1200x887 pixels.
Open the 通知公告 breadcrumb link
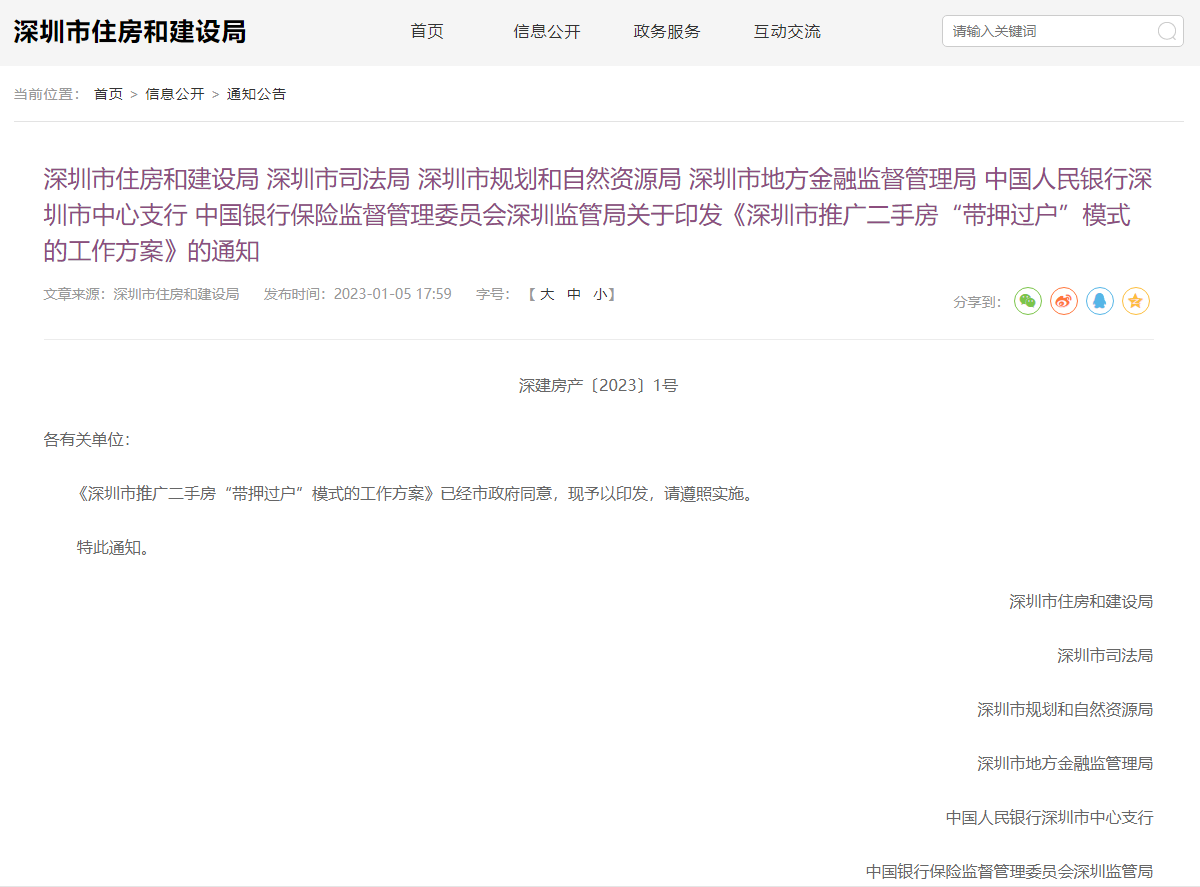click(256, 94)
